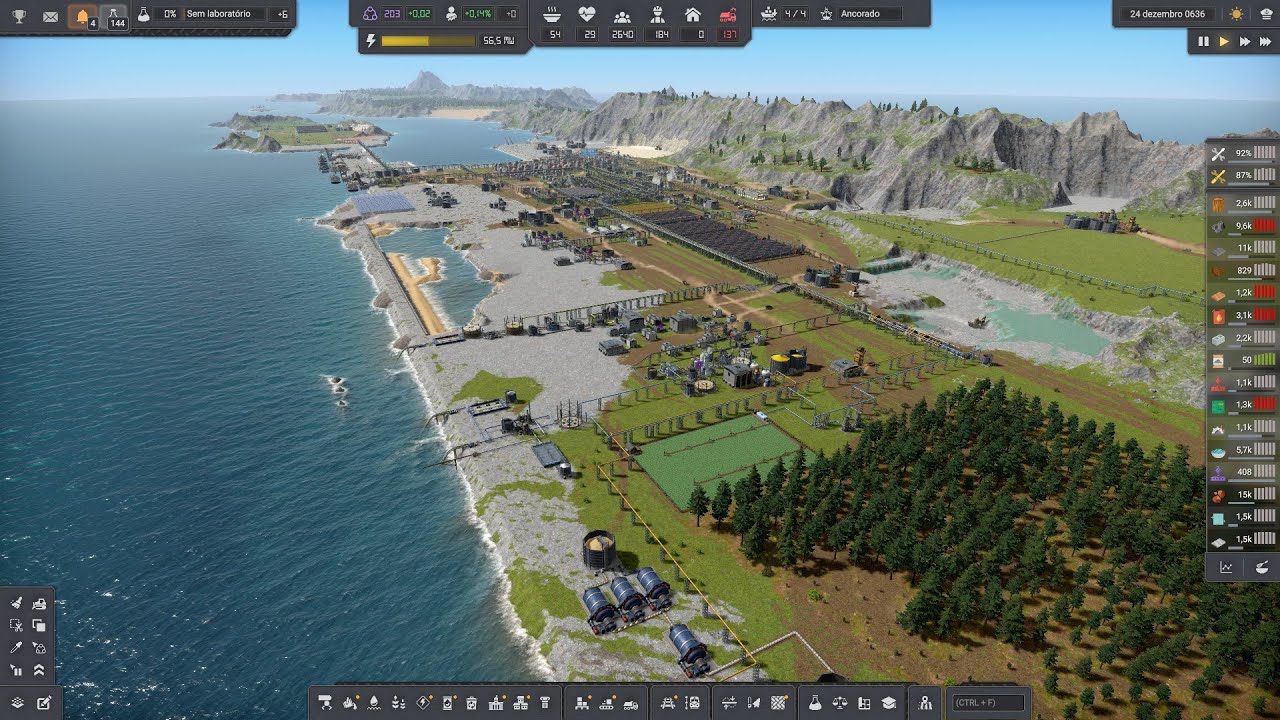This screenshot has width=1280, height=720.
Task: Click the resource showing 829
Action: point(1243,270)
